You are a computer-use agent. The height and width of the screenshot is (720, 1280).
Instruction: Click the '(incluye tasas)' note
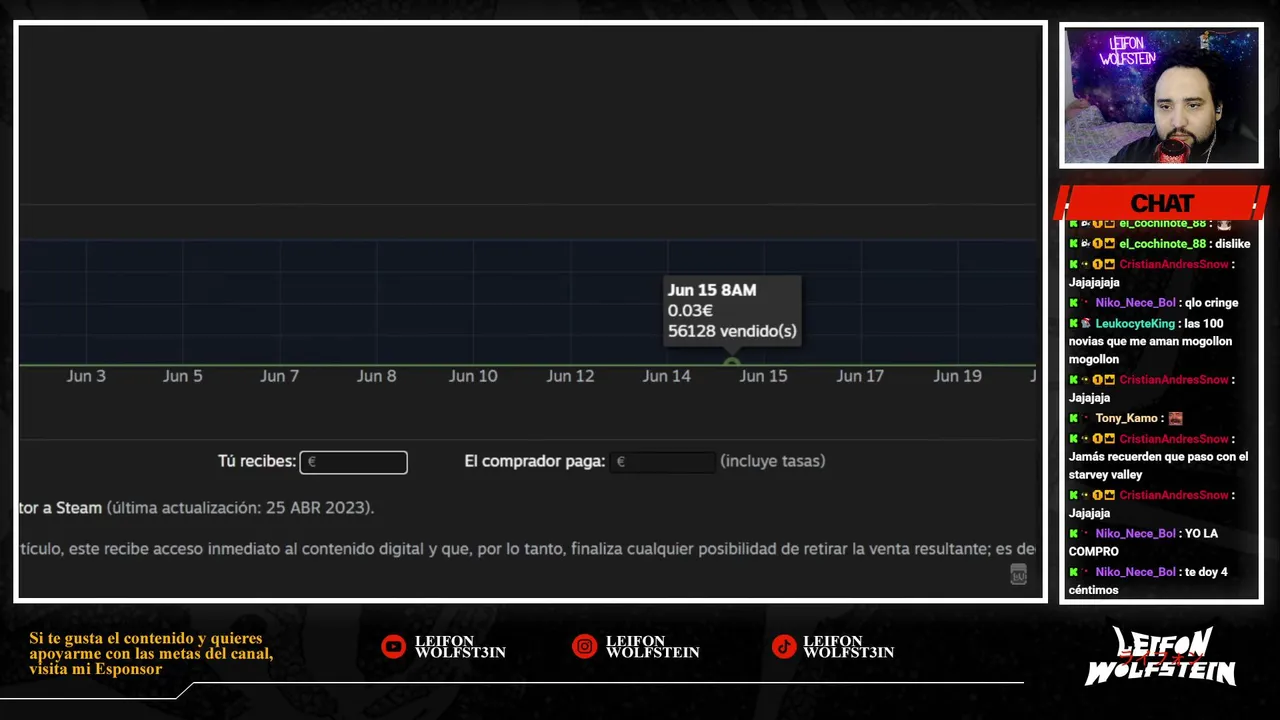coord(773,461)
